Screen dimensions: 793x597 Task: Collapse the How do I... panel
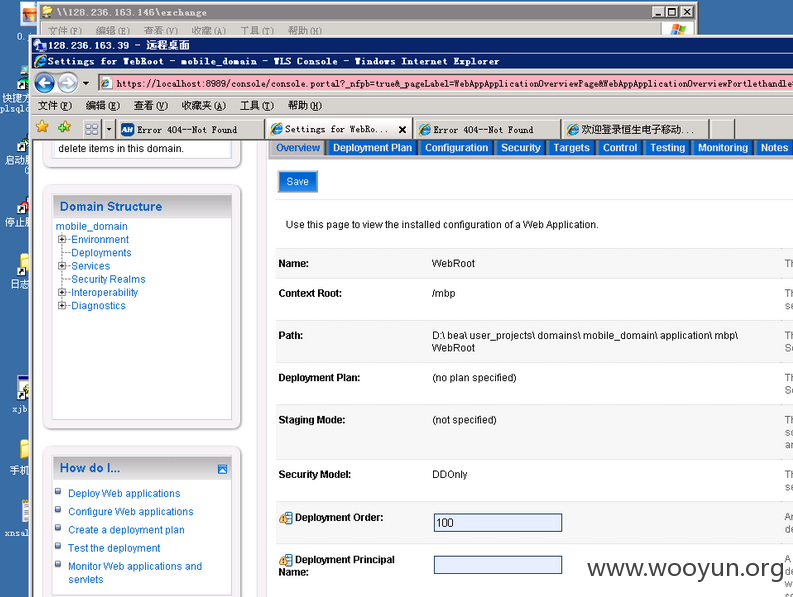click(x=222, y=469)
